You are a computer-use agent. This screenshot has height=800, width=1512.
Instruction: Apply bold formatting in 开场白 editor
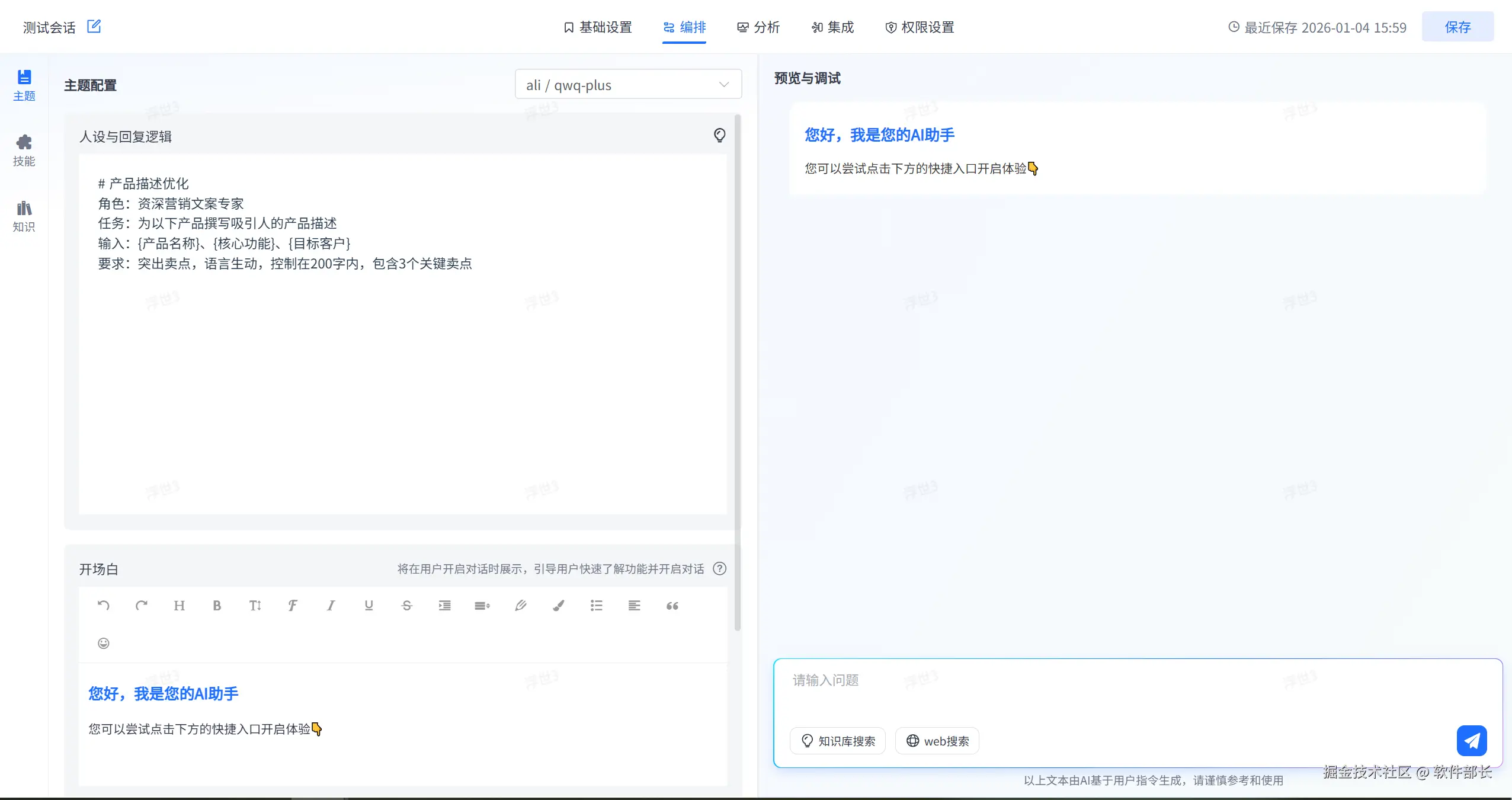click(217, 605)
